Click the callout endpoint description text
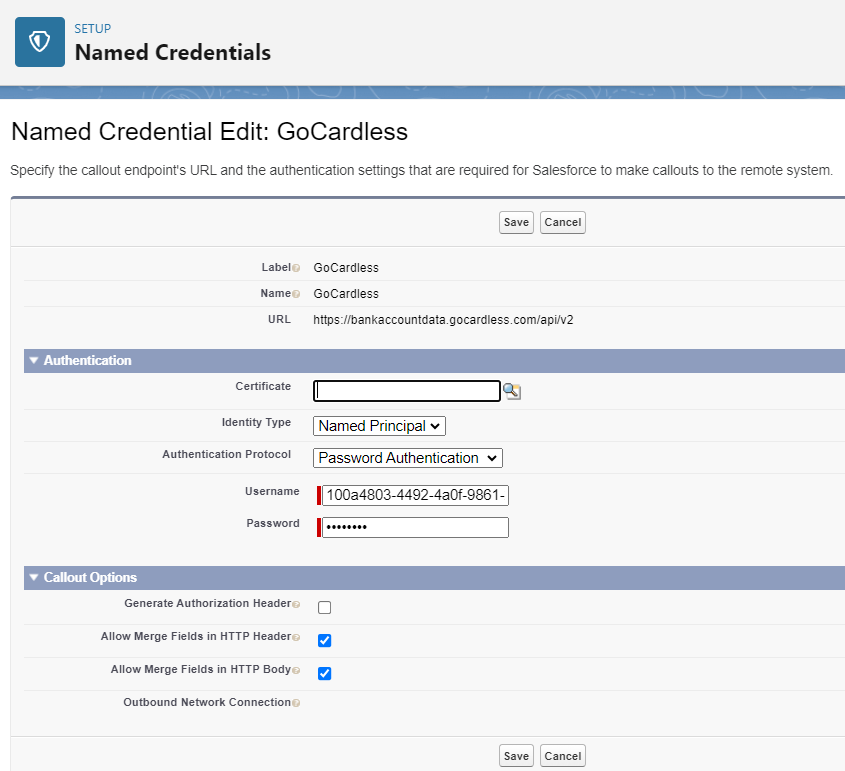 [421, 171]
